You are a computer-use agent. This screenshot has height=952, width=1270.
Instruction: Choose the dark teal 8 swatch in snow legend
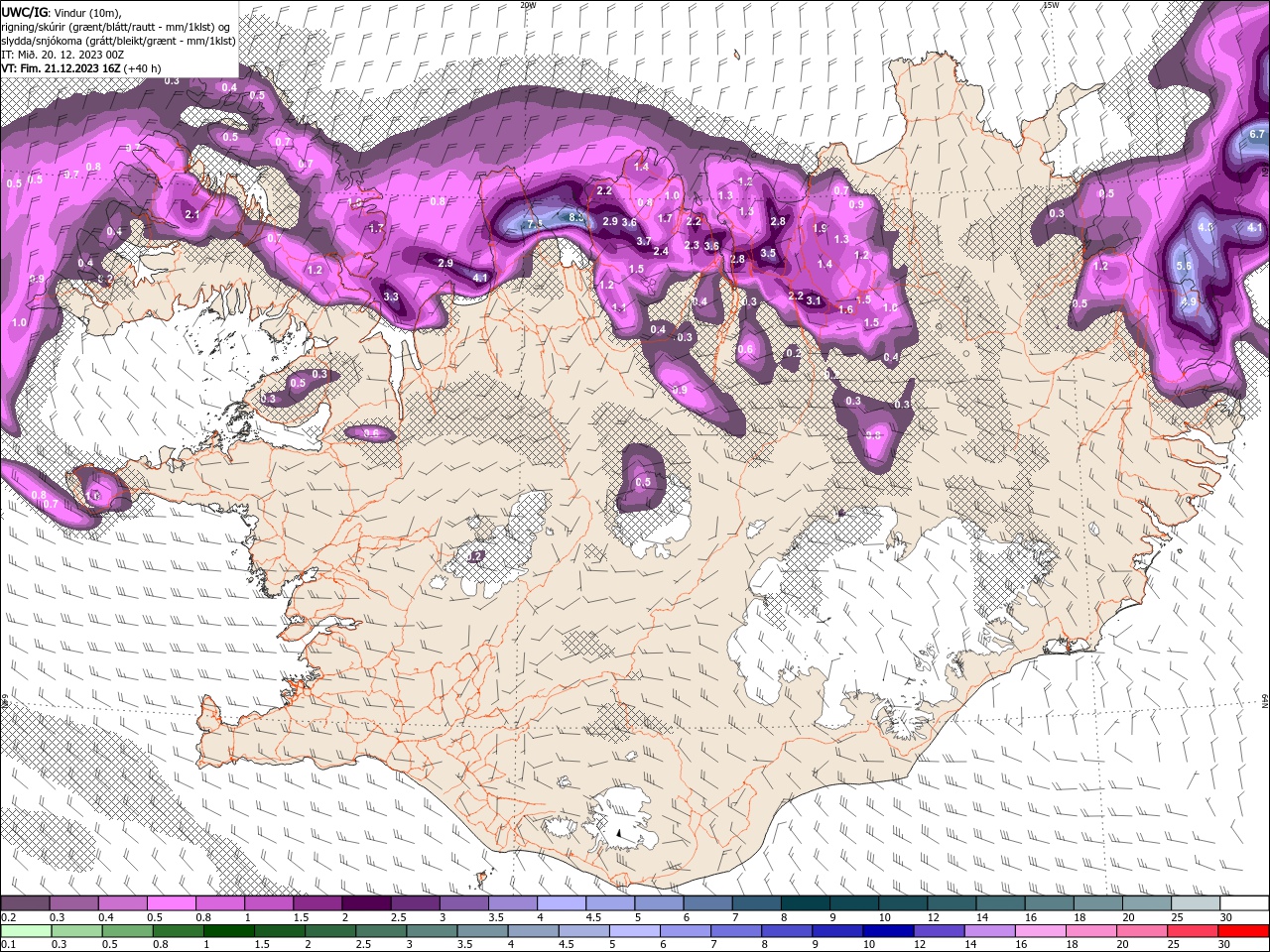tap(806, 903)
